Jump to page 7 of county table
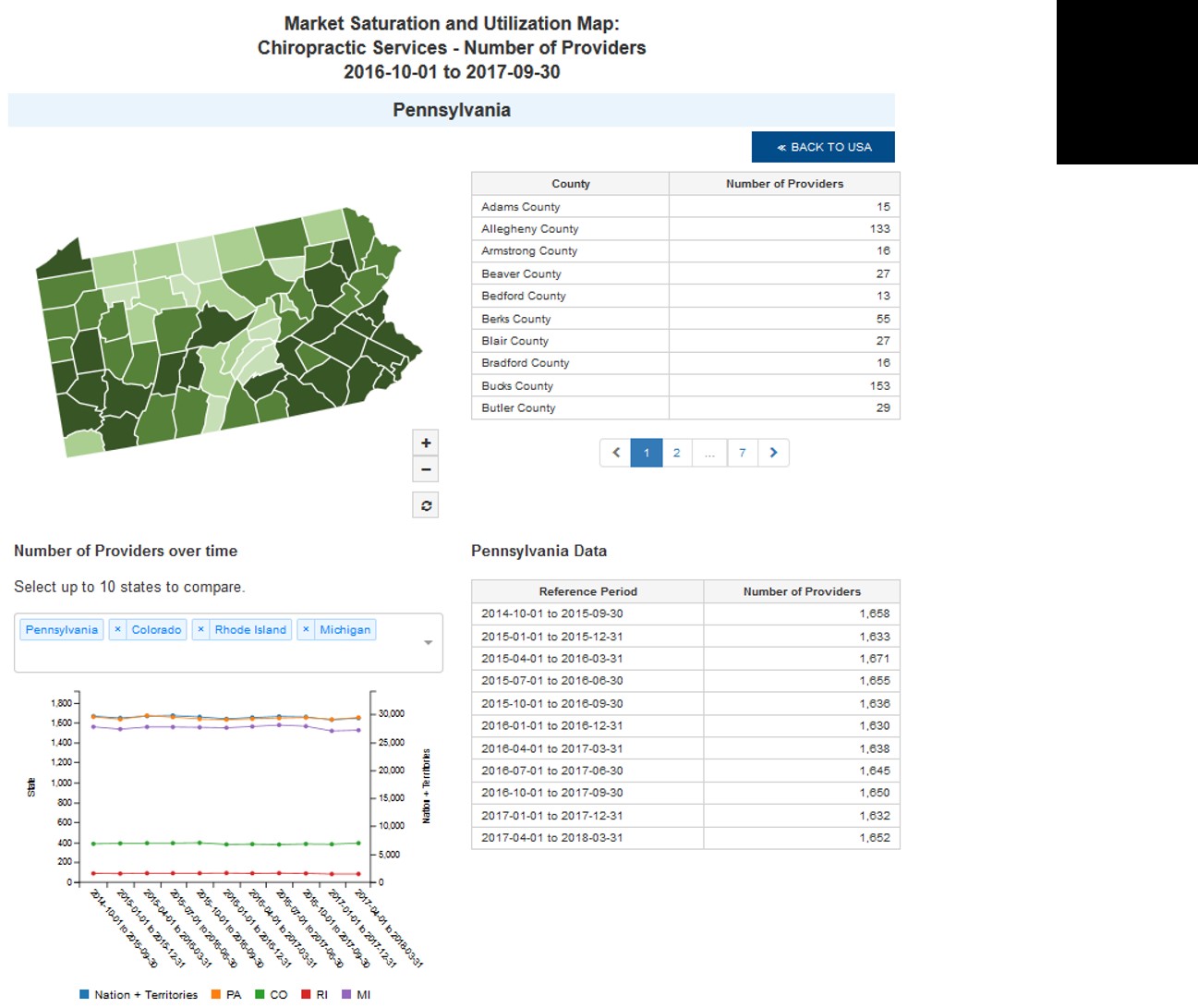1198x1008 pixels. pos(742,453)
